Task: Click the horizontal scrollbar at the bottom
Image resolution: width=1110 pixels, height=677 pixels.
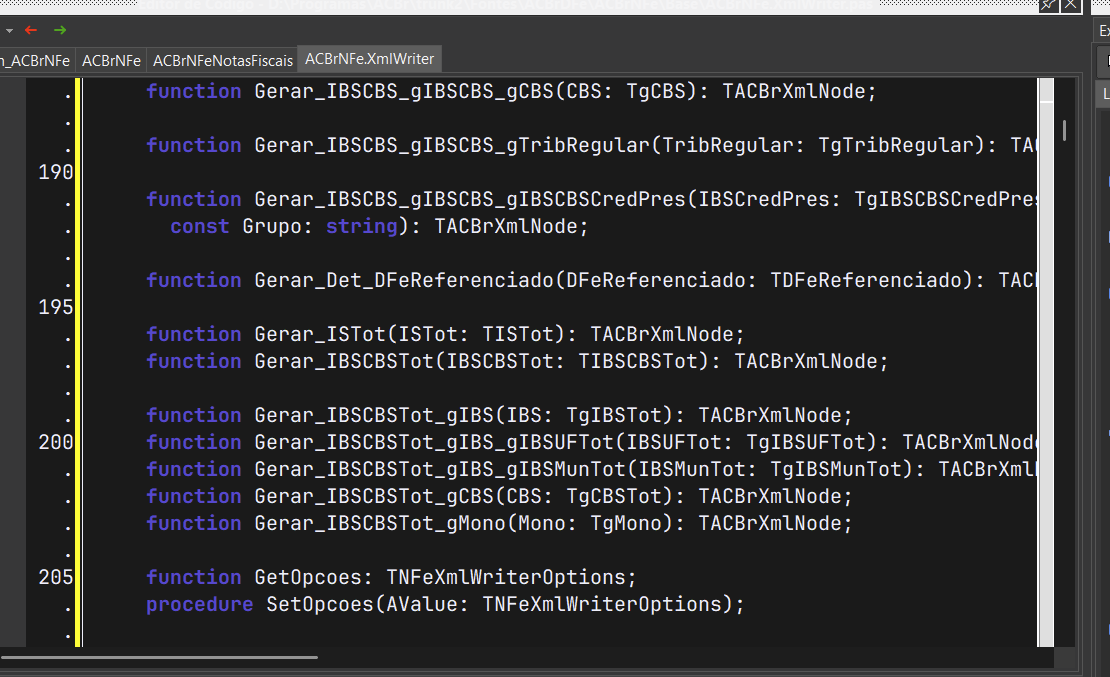Action: [159, 657]
